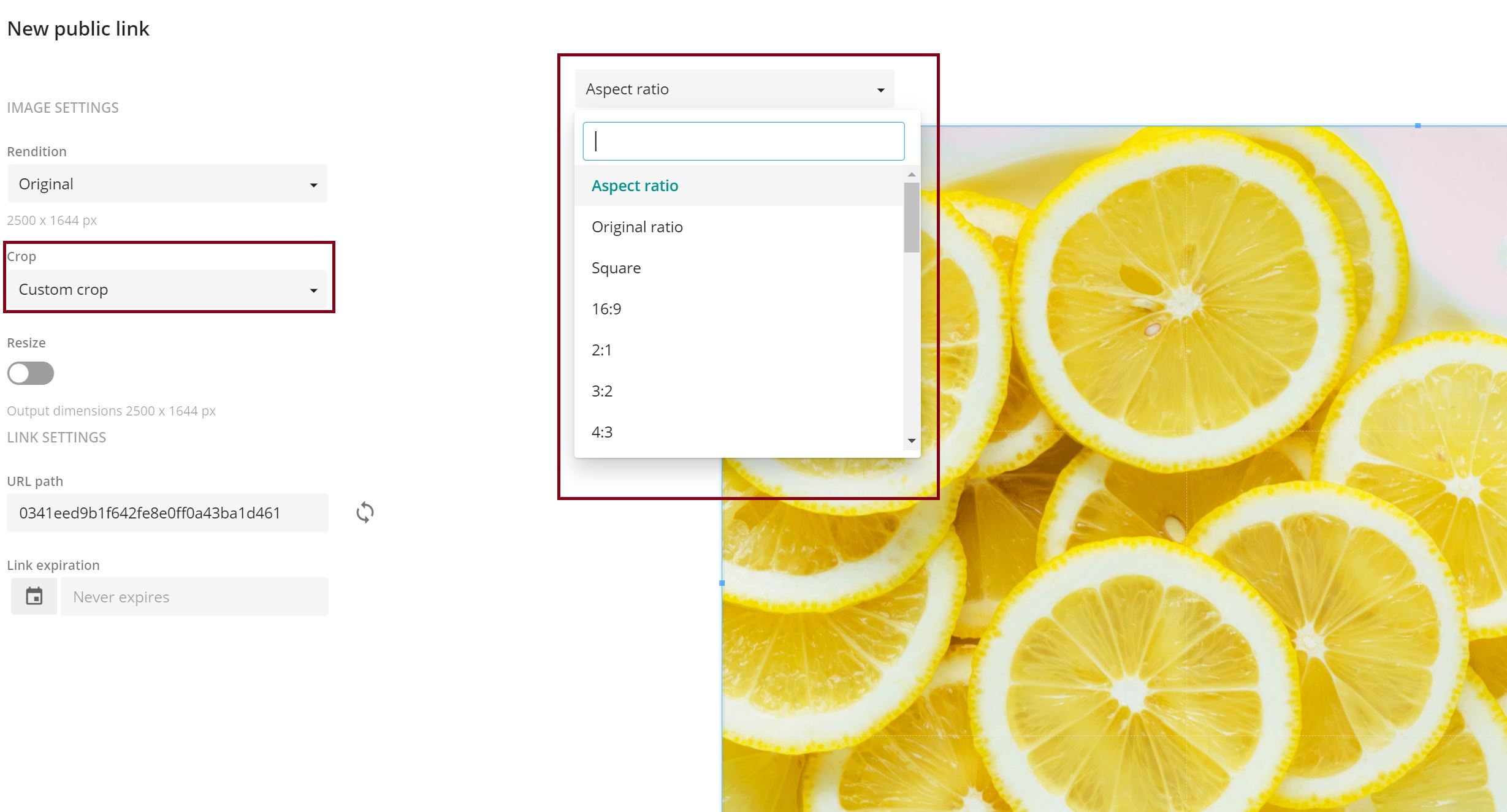
Task: Open the Aspect ratio selector
Action: point(733,89)
